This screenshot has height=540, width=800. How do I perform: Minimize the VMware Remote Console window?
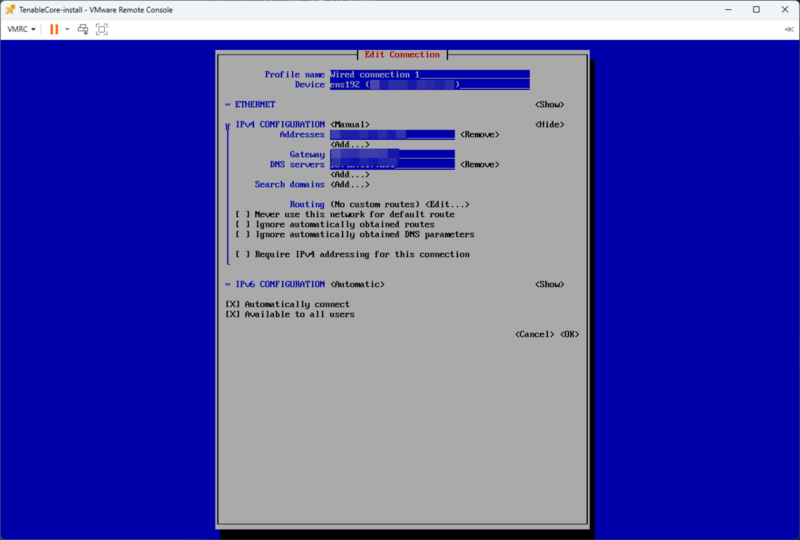[728, 9]
